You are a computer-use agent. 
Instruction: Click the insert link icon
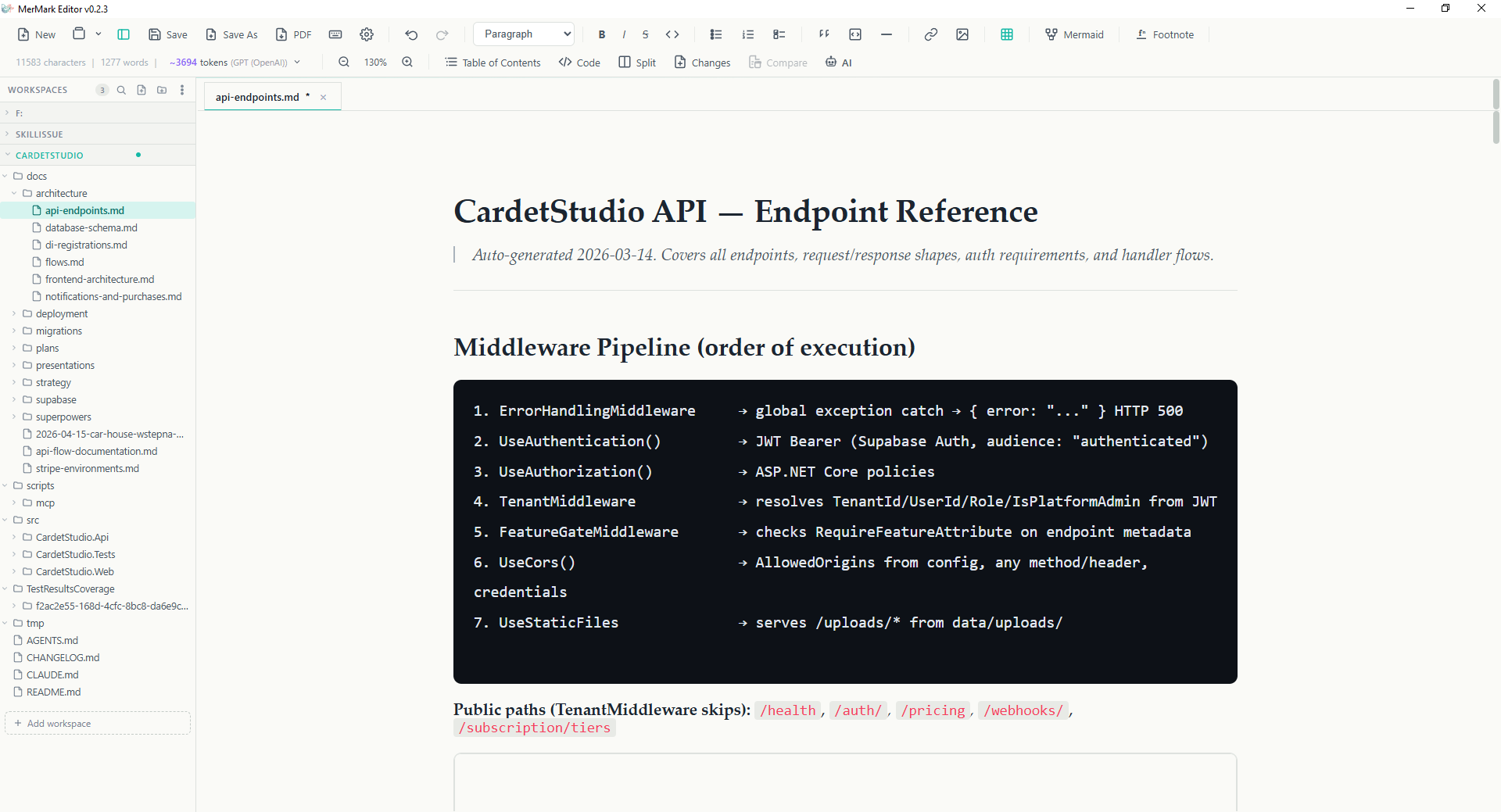930,34
